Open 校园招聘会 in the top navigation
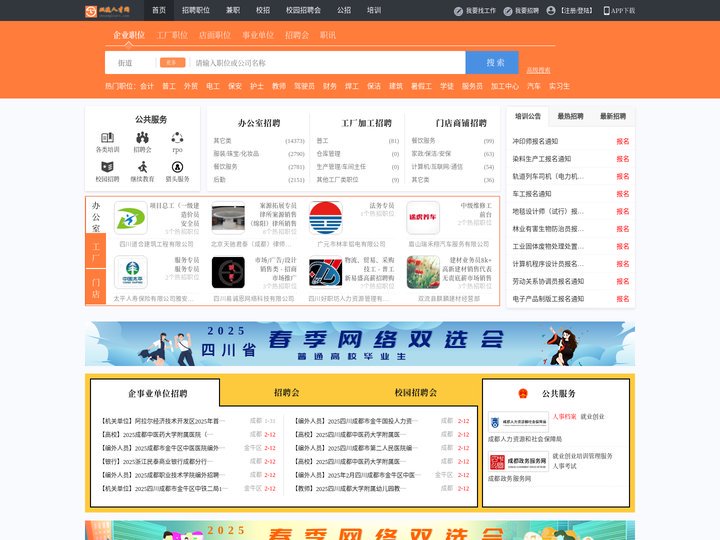 pos(304,10)
